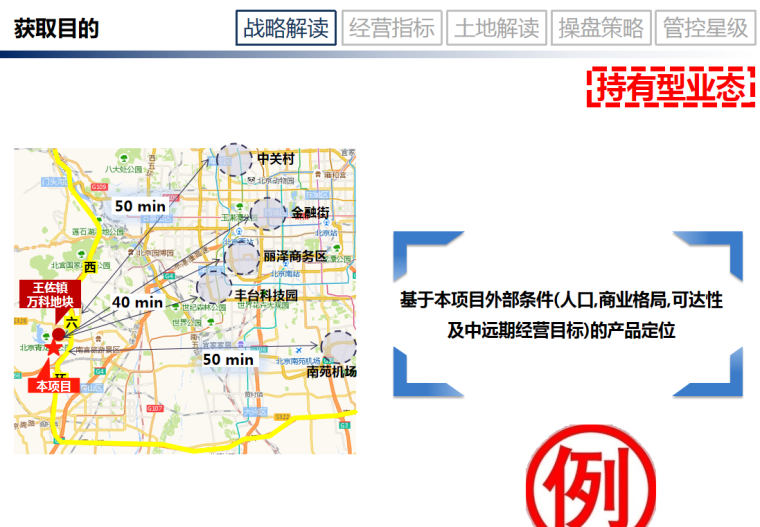Click the 40 min travel time label

(137, 302)
